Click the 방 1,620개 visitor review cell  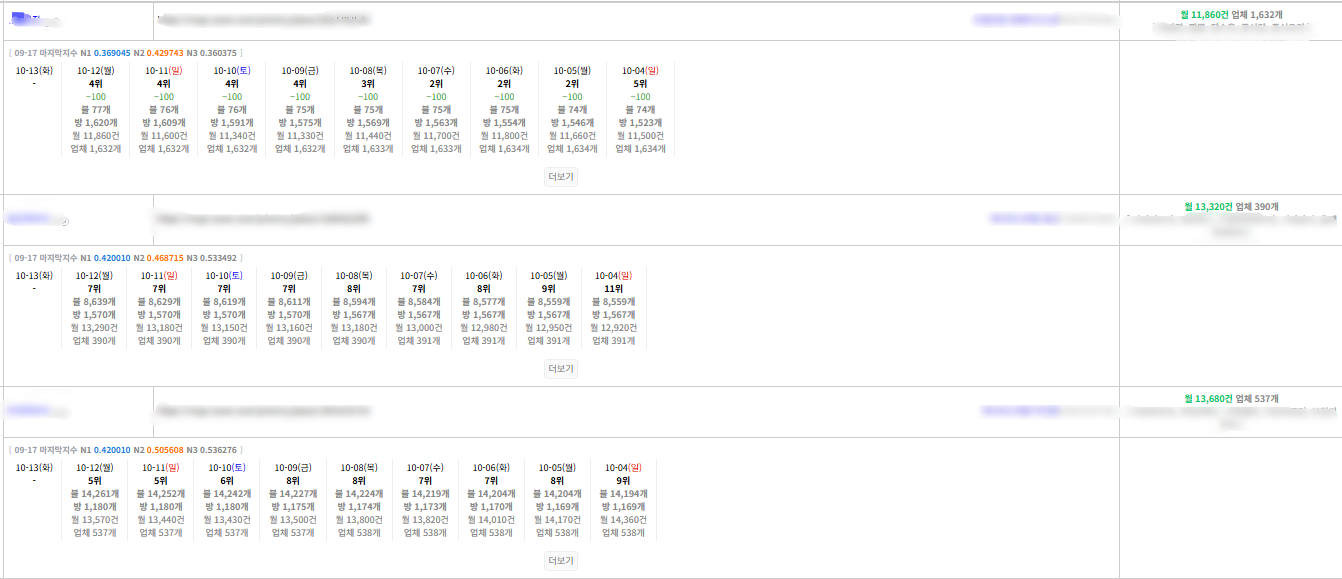pos(96,123)
